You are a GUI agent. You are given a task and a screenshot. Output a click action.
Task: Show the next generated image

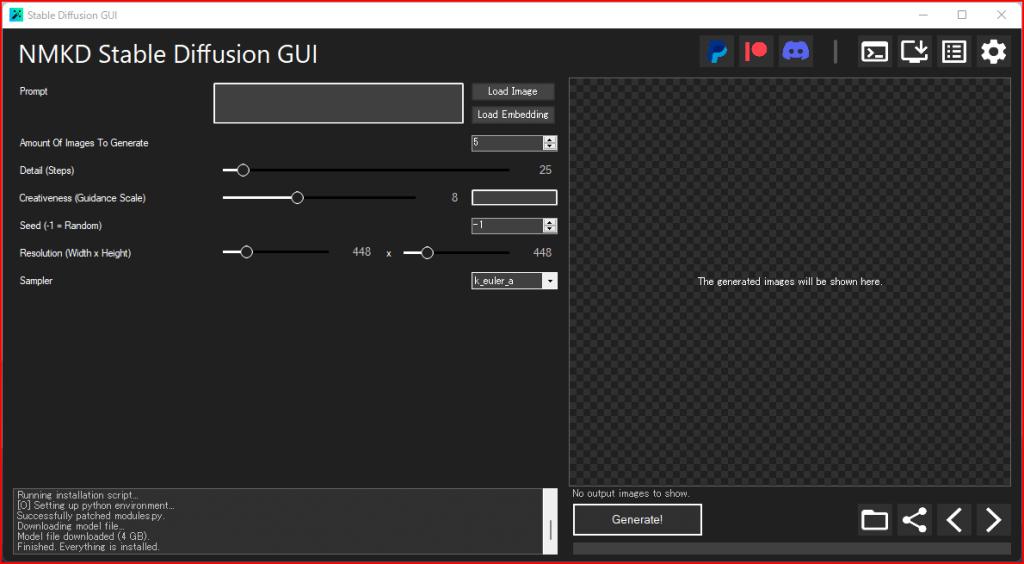click(x=993, y=520)
